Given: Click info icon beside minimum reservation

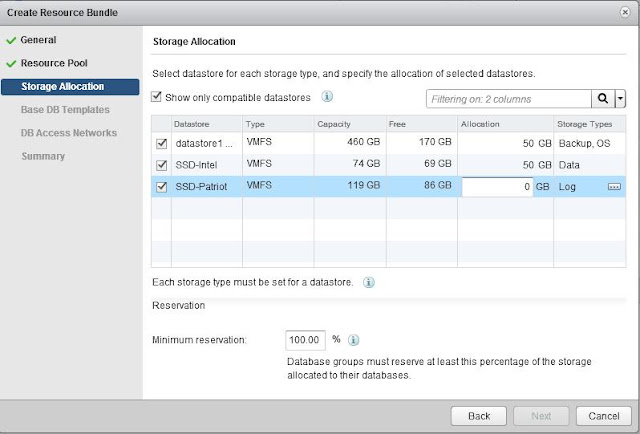Looking at the screenshot, I should point(354,339).
